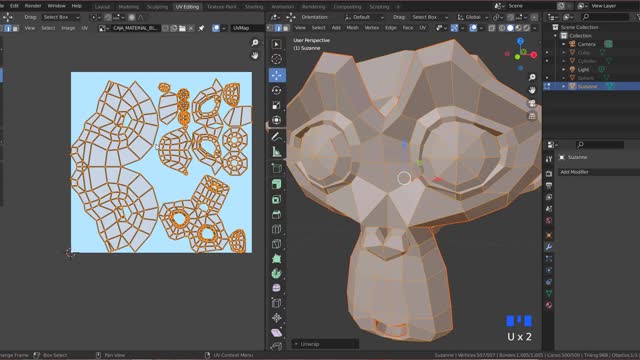Toggle overlays in UV editor header

(x=216, y=28)
